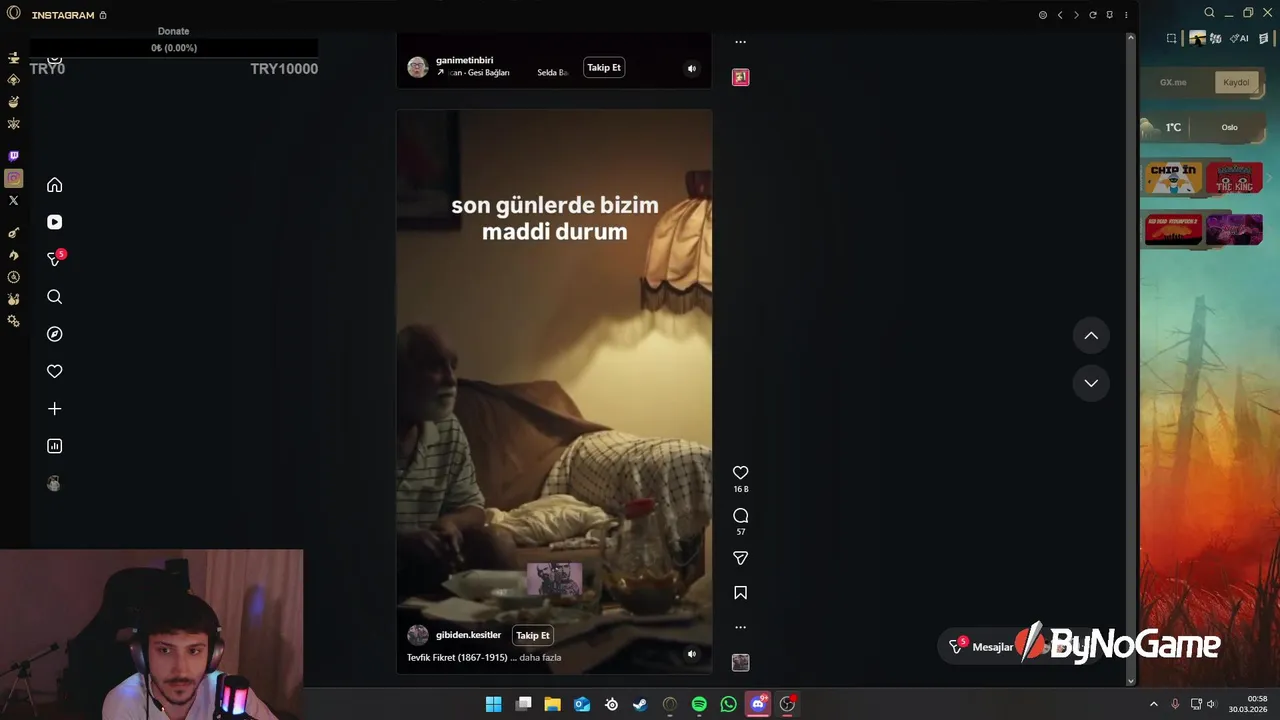Show hidden tray icons chevron

pos(1153,704)
